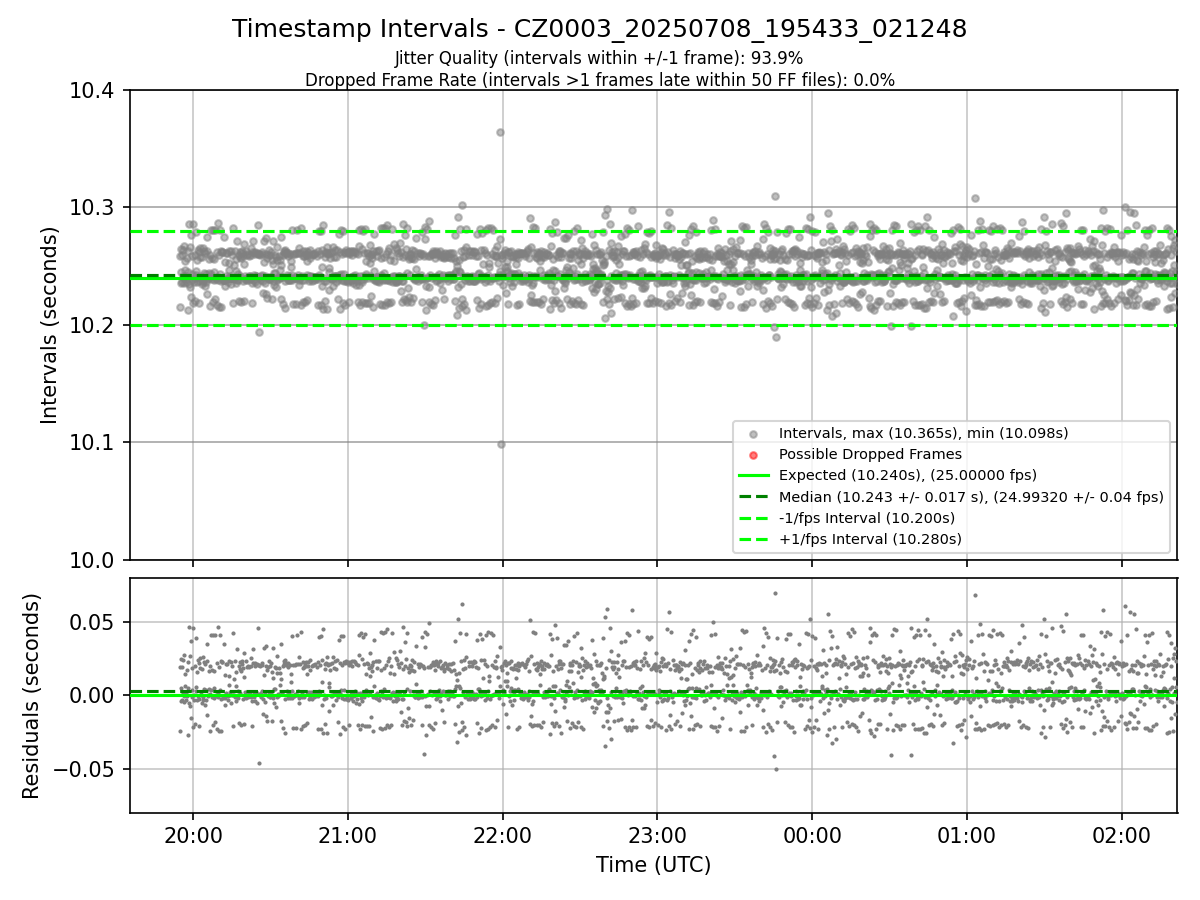
Task: Click the '+1/fps Interval (10.280s)' legend entry
Action: tap(870, 539)
